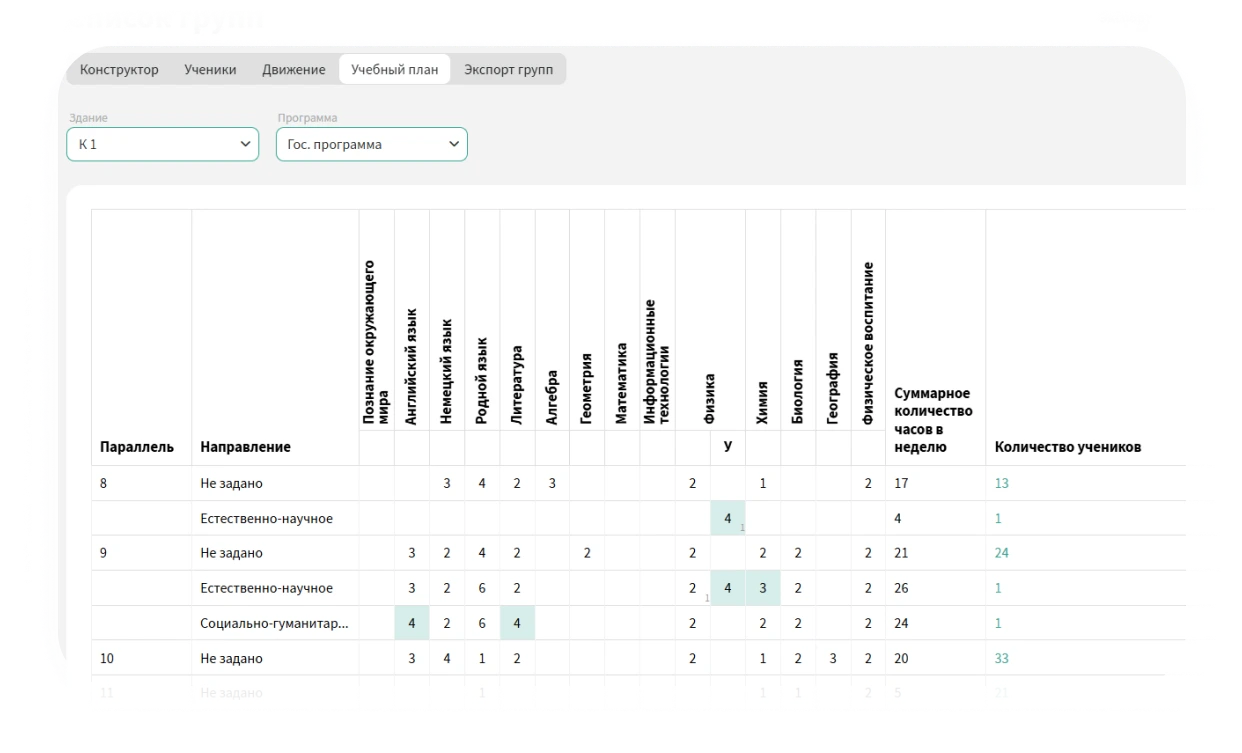1242x753 pixels.
Task: Click the highlighted Химия cell with value 3
Action: click(x=763, y=588)
